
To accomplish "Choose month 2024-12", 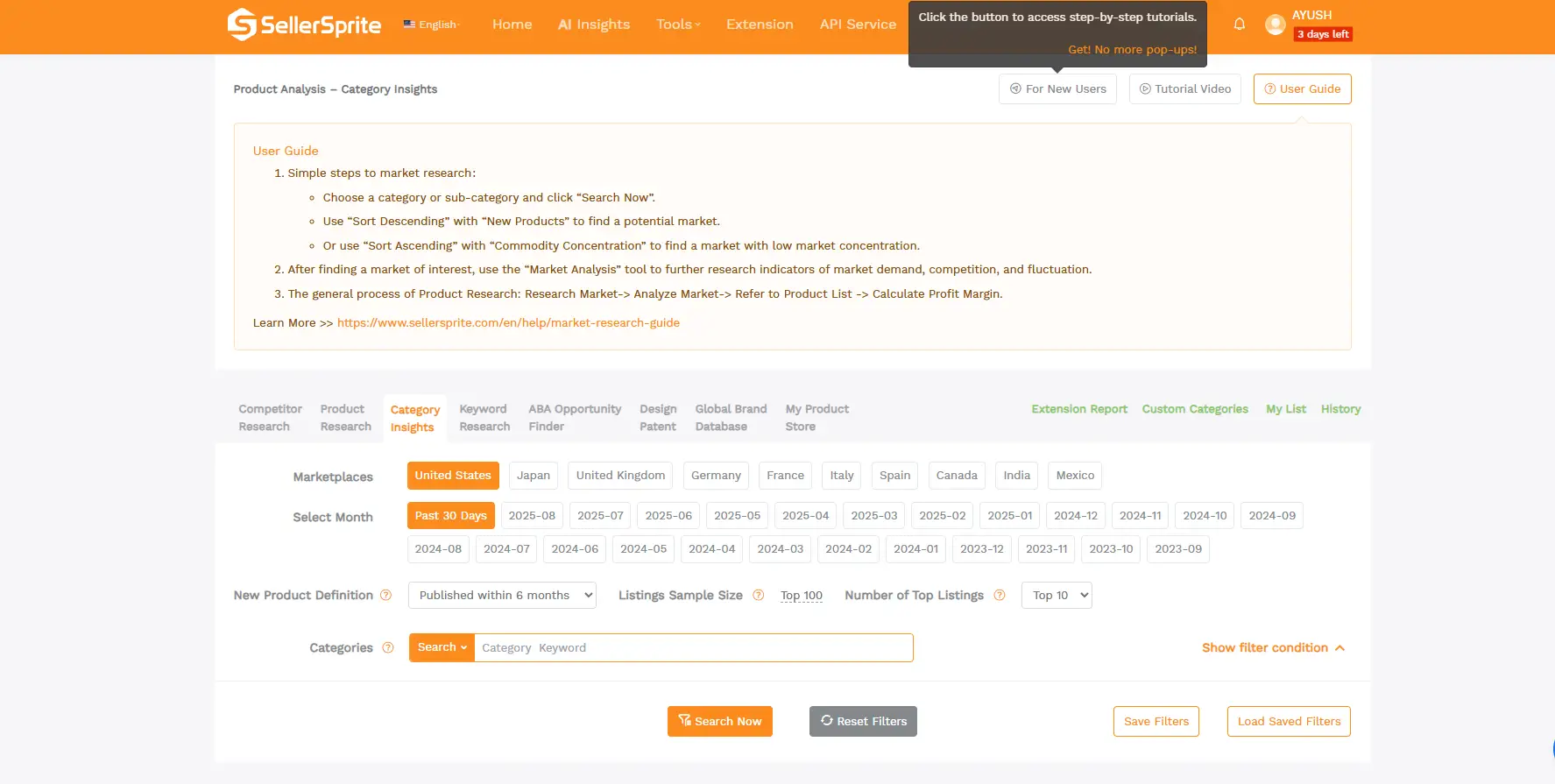I will (x=1076, y=516).
